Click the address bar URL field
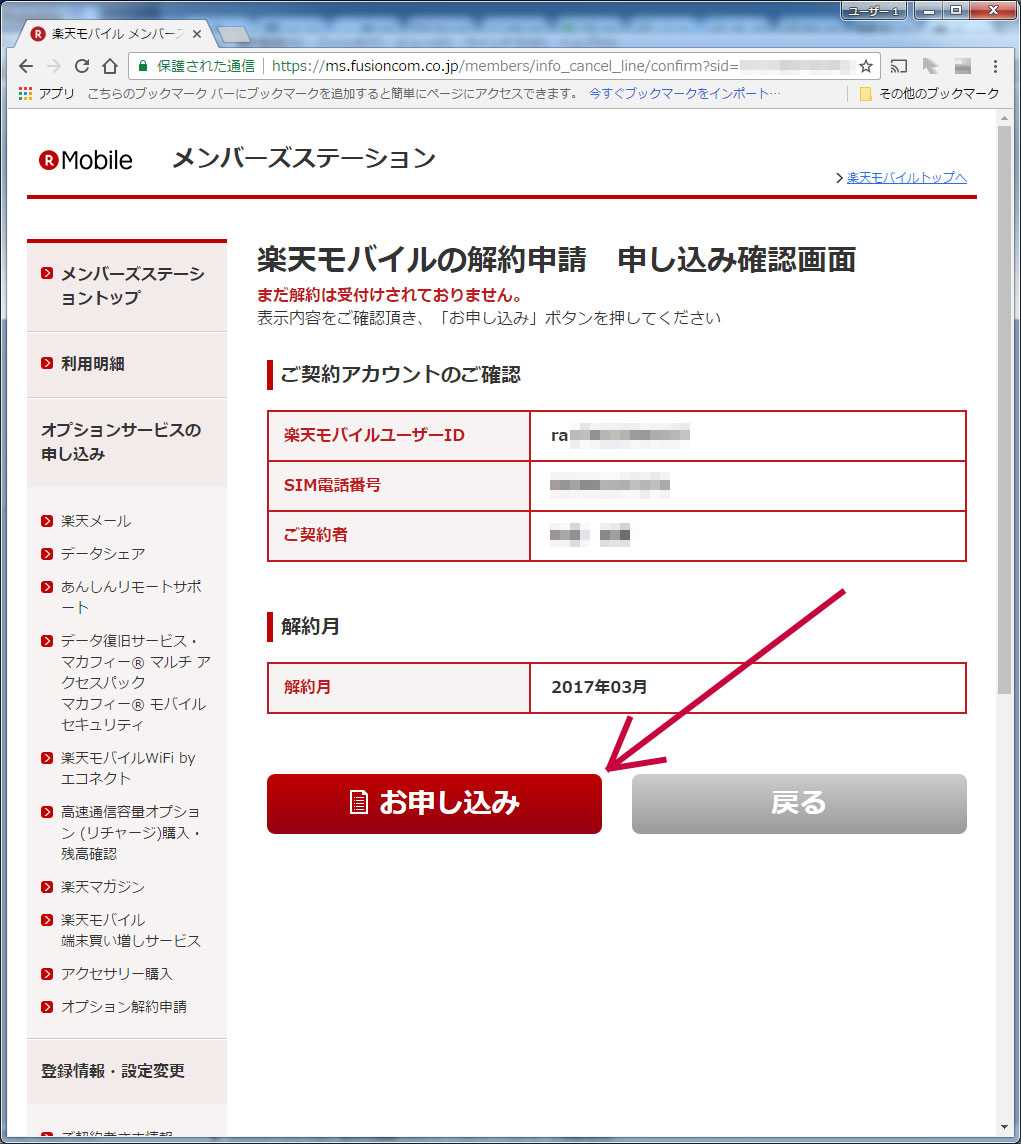 coord(500,66)
